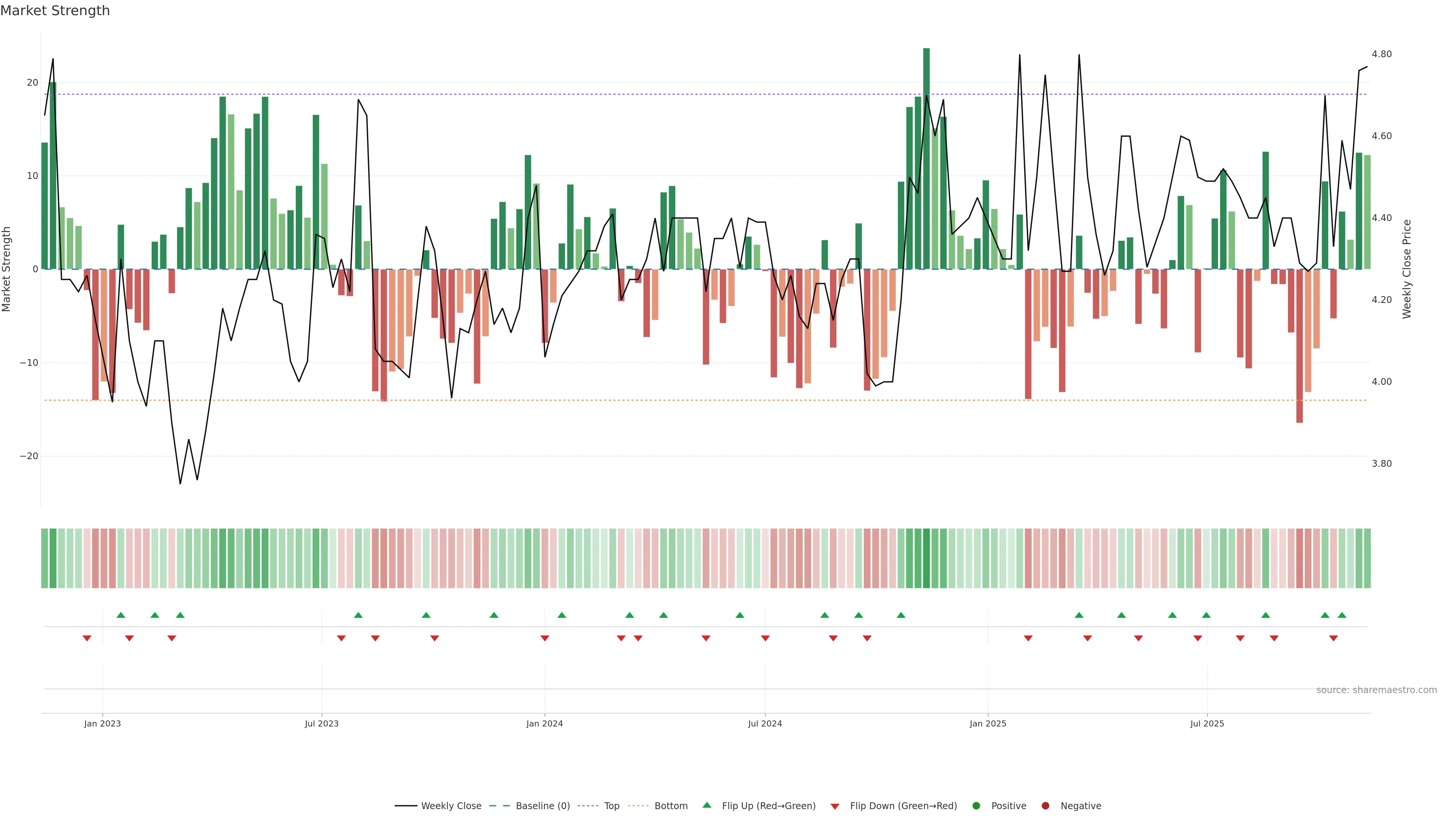The width and height of the screenshot is (1456, 819).
Task: Click the last flip-up green triangle marker
Action: (1342, 615)
